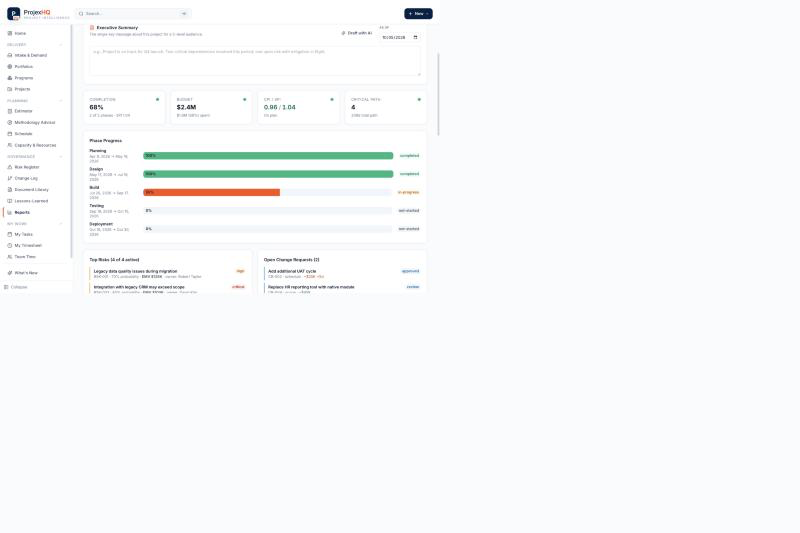Viewport: 800px width, 533px height.
Task: Click the Testing phase progress bar
Action: click(268, 211)
